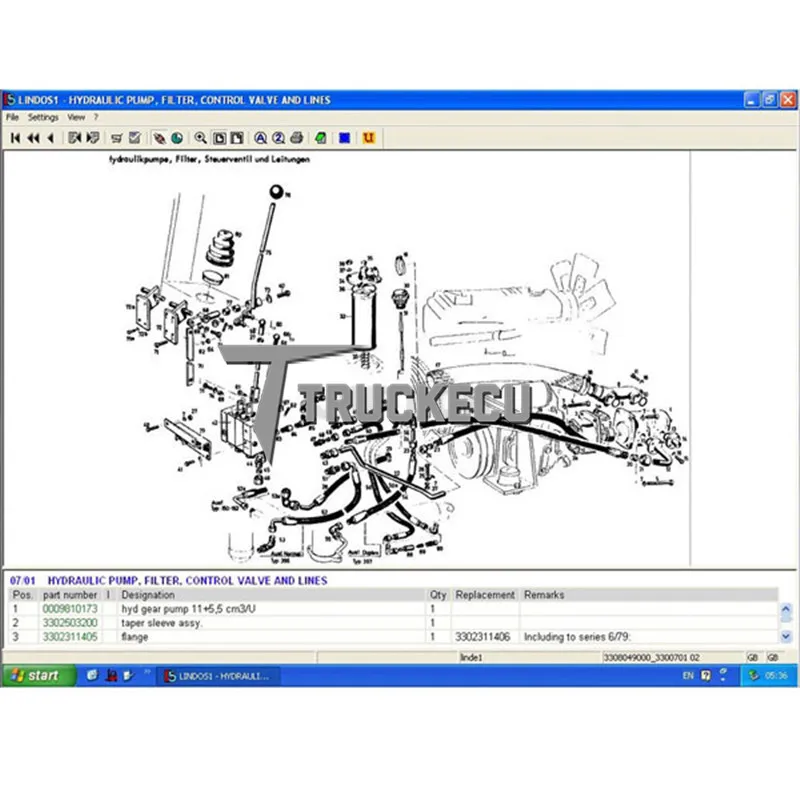Click status bar '3308049000_3300701 02'
Screen dimensions: 800x800
652,658
